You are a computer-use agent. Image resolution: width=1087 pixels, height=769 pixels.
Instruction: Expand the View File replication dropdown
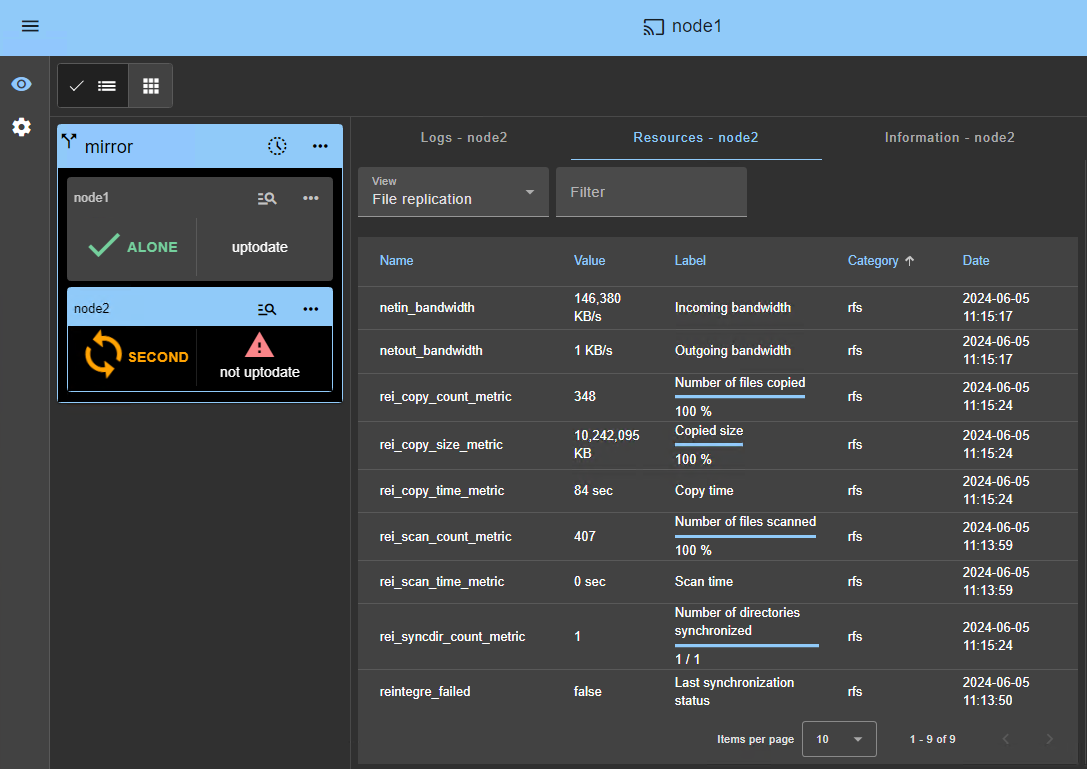[x=453, y=192]
